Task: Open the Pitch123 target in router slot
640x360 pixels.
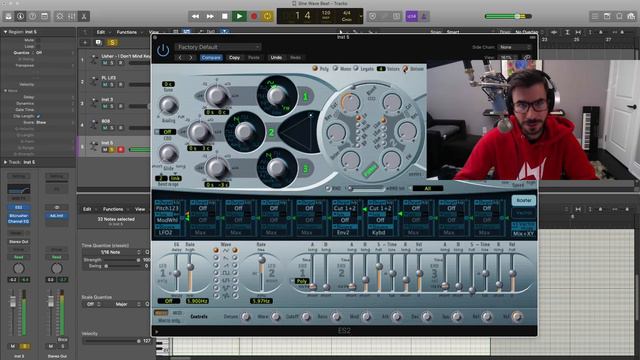Action: pos(167,208)
